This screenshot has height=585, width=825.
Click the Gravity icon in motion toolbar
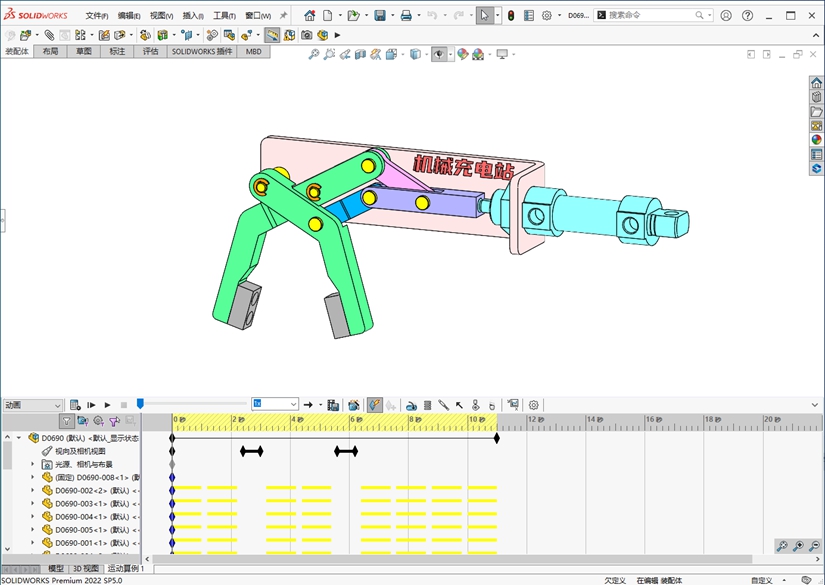[491, 405]
